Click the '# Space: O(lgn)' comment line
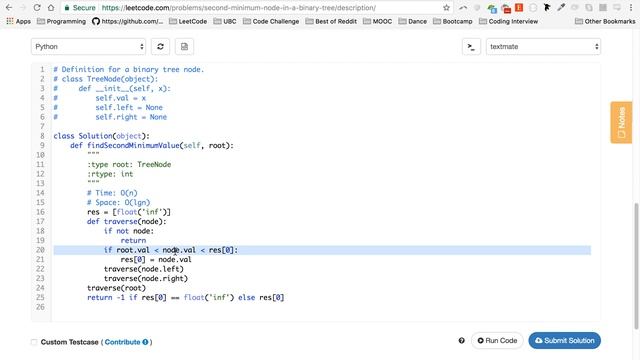640x360 pixels. pyautogui.click(x=119, y=202)
